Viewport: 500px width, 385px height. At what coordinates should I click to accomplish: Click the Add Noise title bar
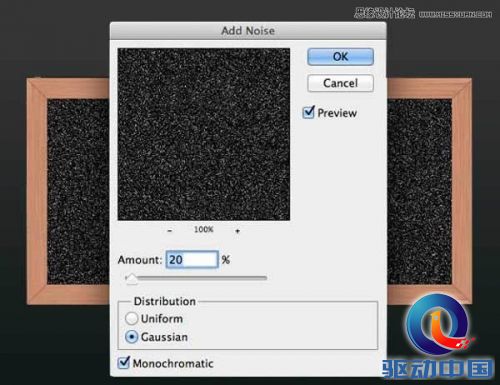point(248,31)
